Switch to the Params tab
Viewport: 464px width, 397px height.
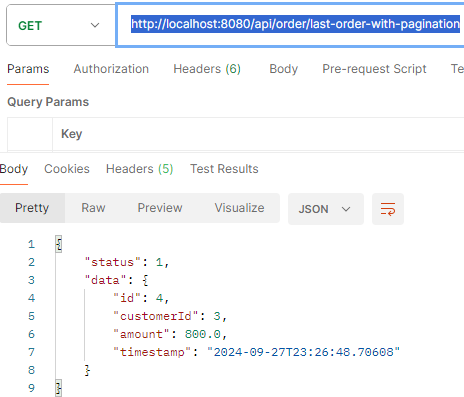(x=28, y=69)
